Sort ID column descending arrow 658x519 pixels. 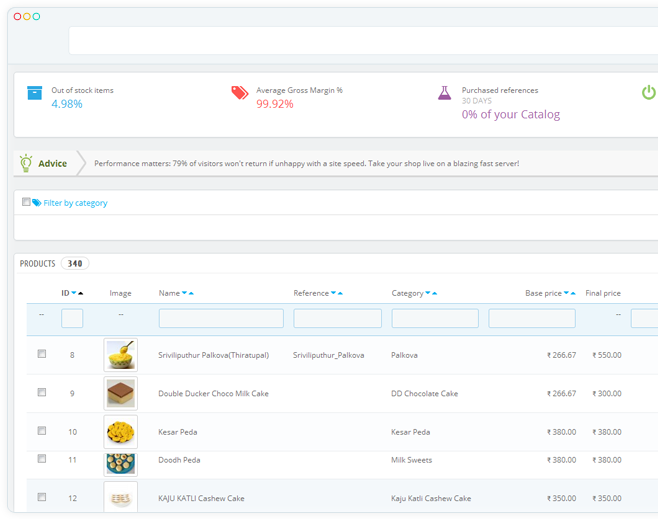tap(74, 293)
